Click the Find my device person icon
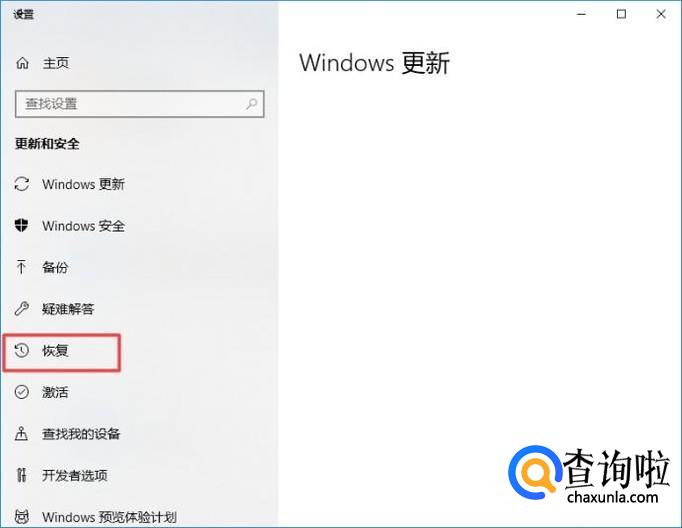Viewport: 682px width, 528px height. [21, 434]
